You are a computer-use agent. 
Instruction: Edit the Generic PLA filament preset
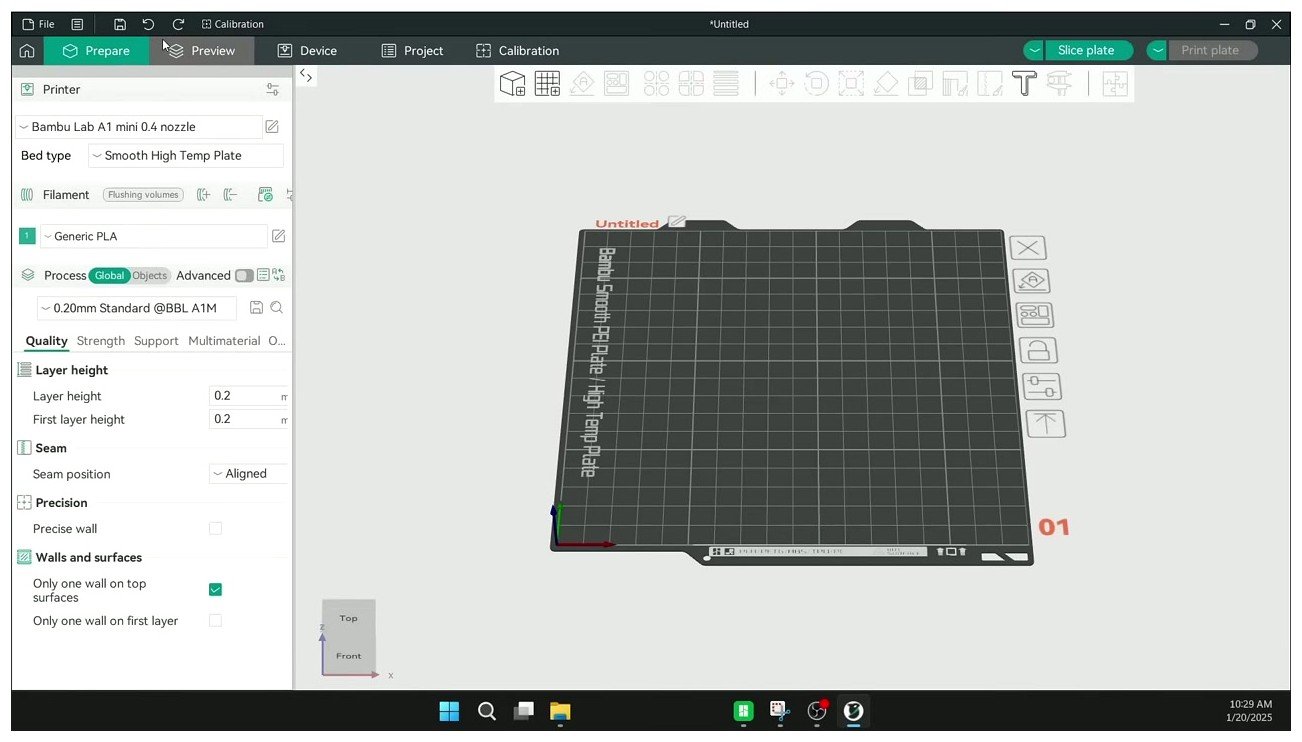[x=279, y=236]
